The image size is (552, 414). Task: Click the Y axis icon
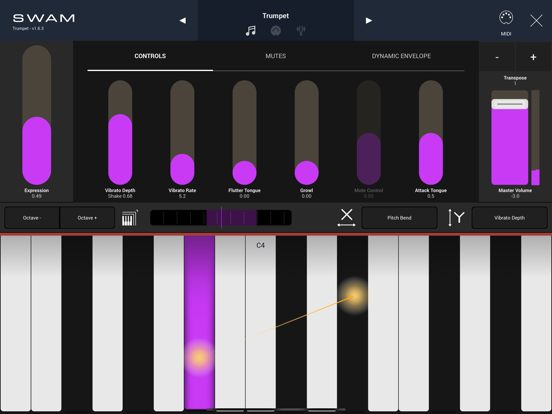pos(456,218)
